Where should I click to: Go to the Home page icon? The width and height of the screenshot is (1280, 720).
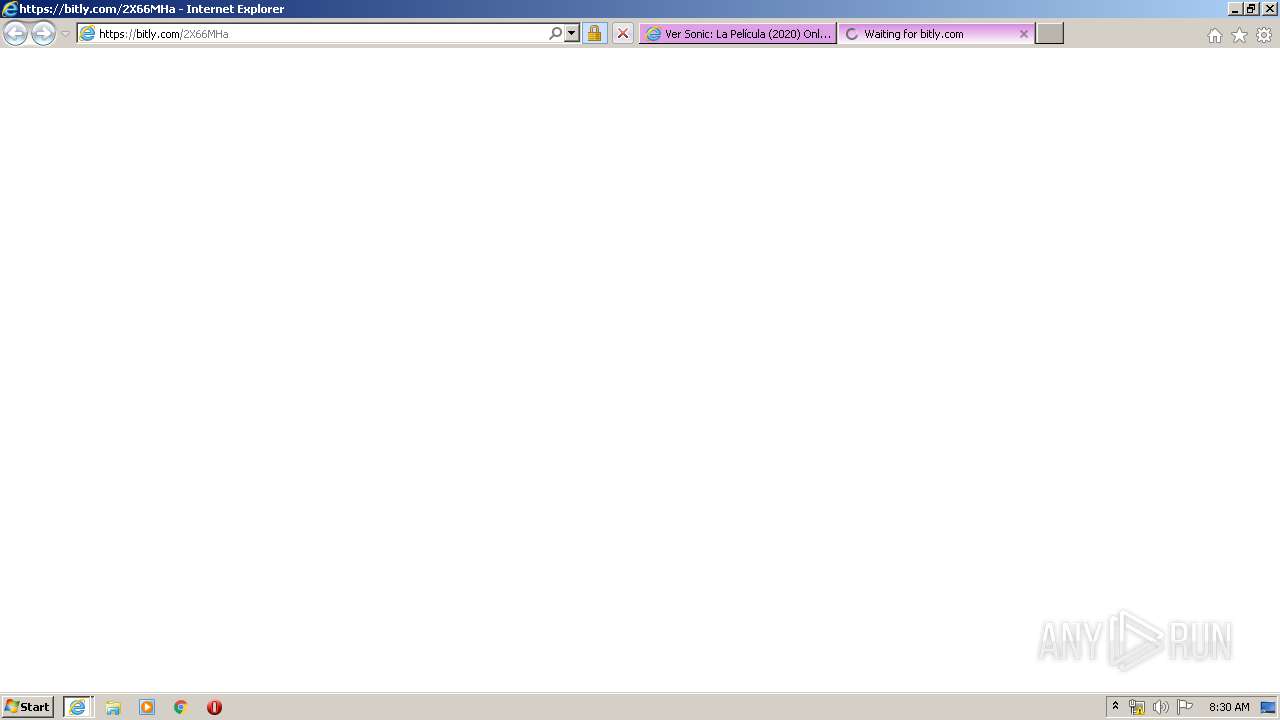[1214, 35]
